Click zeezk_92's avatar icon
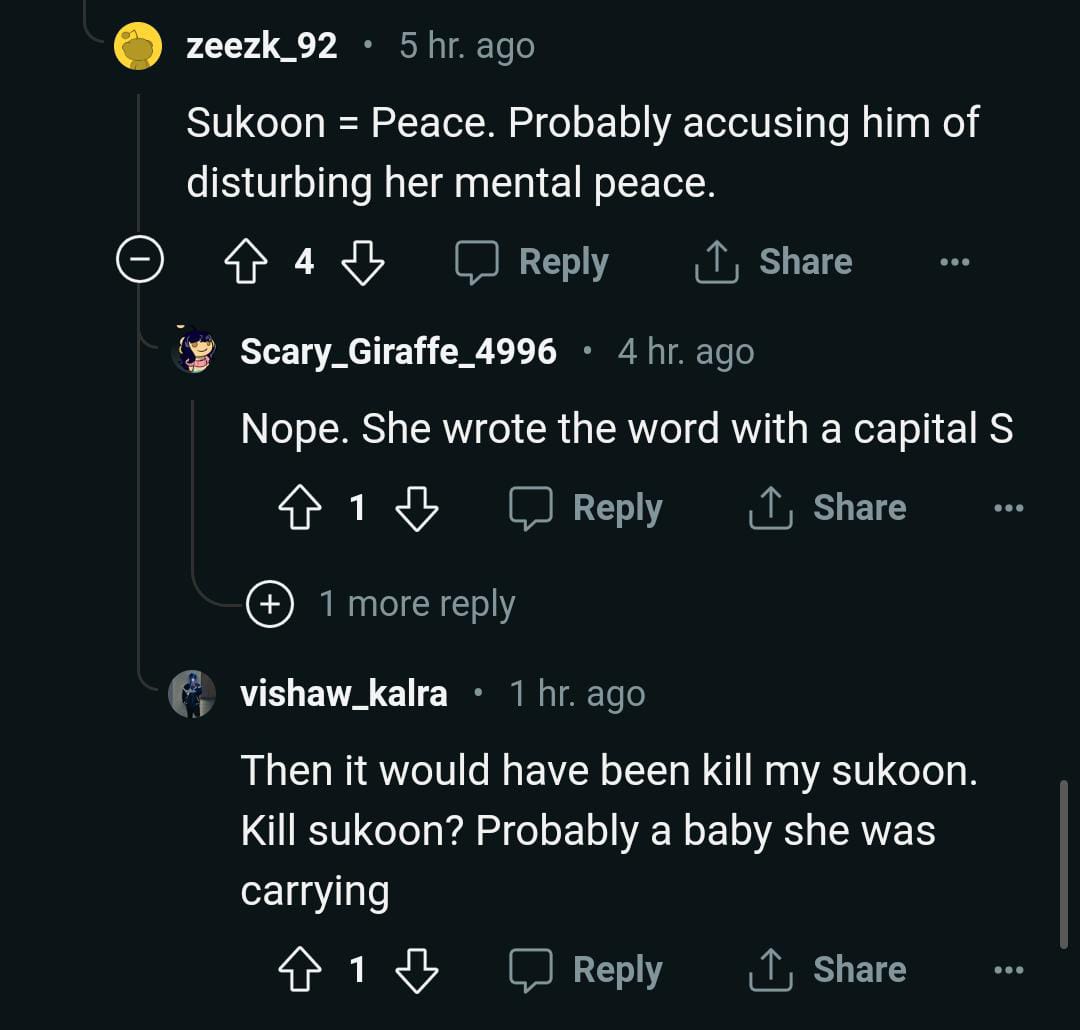 pyautogui.click(x=139, y=46)
